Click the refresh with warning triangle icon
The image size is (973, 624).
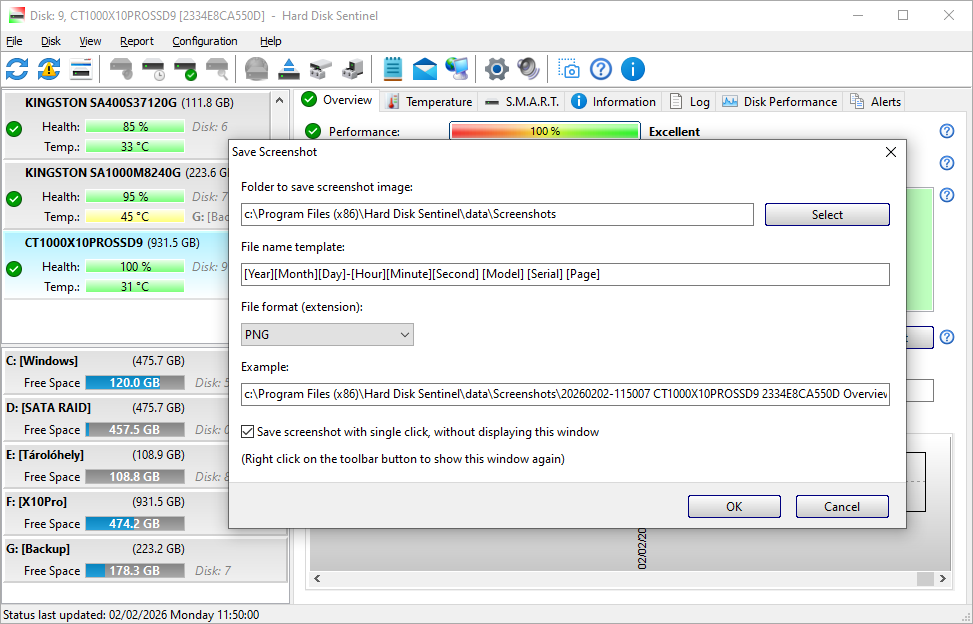(49, 69)
